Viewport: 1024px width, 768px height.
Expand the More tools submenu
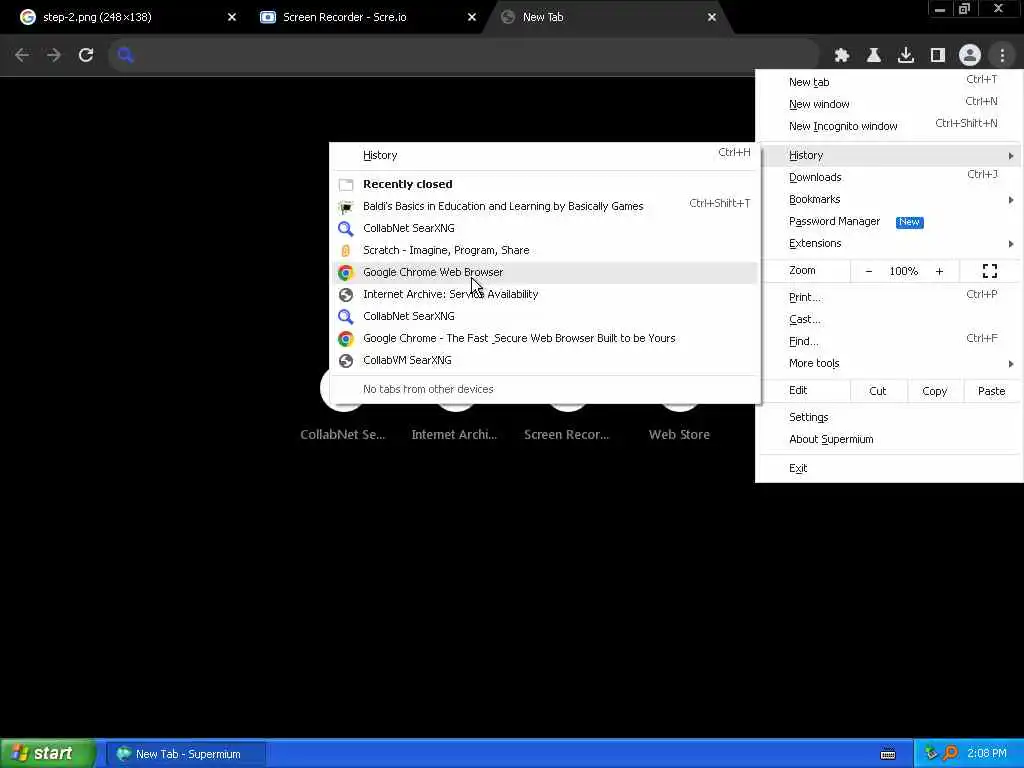point(889,363)
